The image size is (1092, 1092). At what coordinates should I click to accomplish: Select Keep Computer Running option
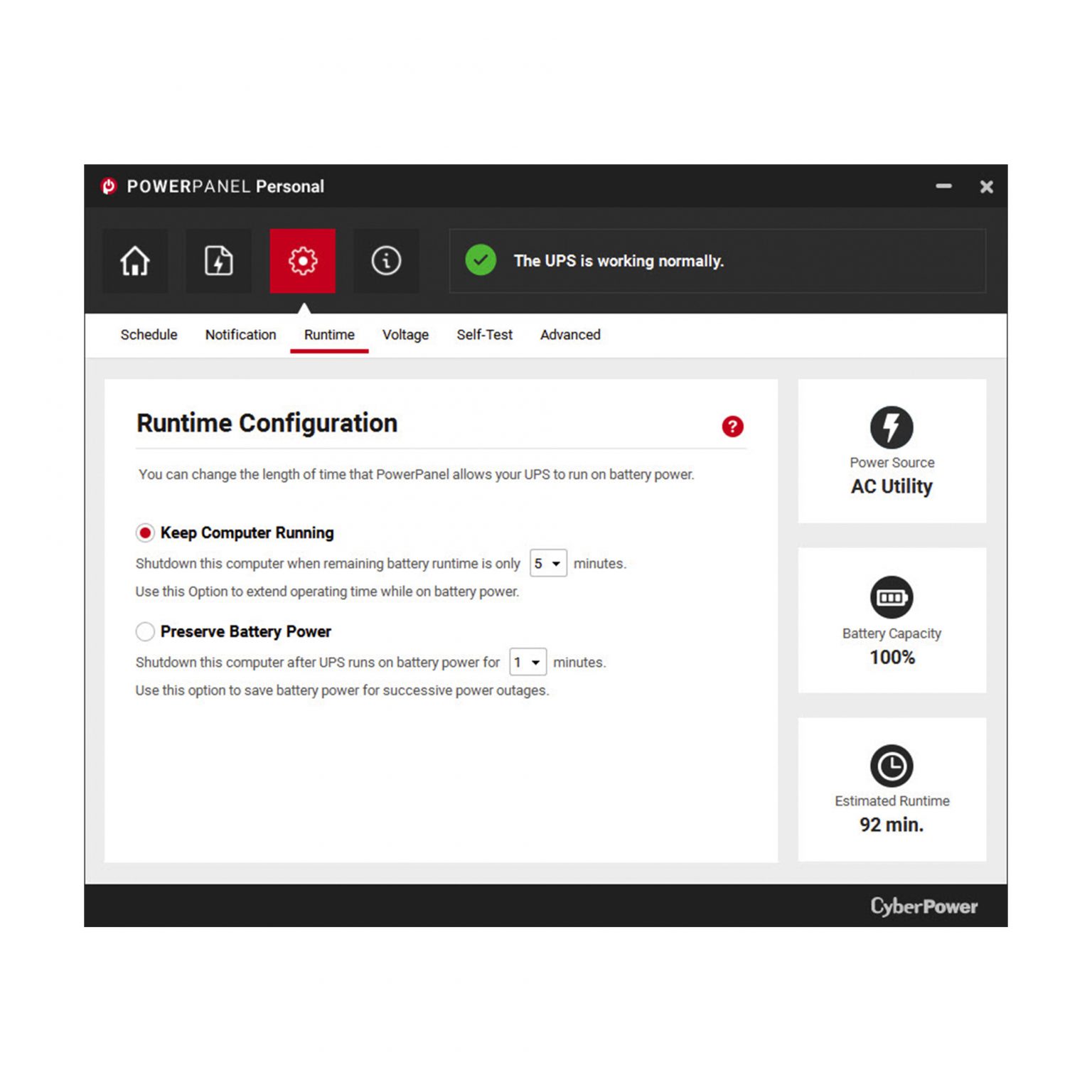click(145, 532)
